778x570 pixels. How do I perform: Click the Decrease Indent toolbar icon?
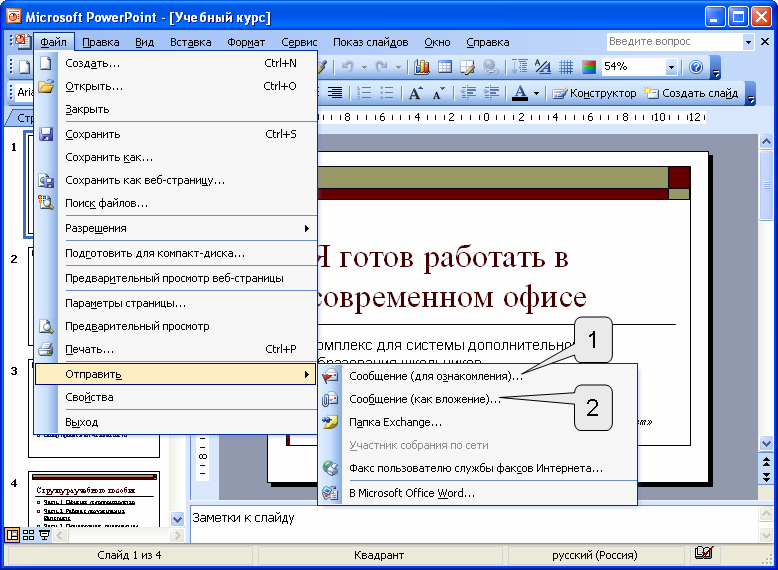pos(468,93)
